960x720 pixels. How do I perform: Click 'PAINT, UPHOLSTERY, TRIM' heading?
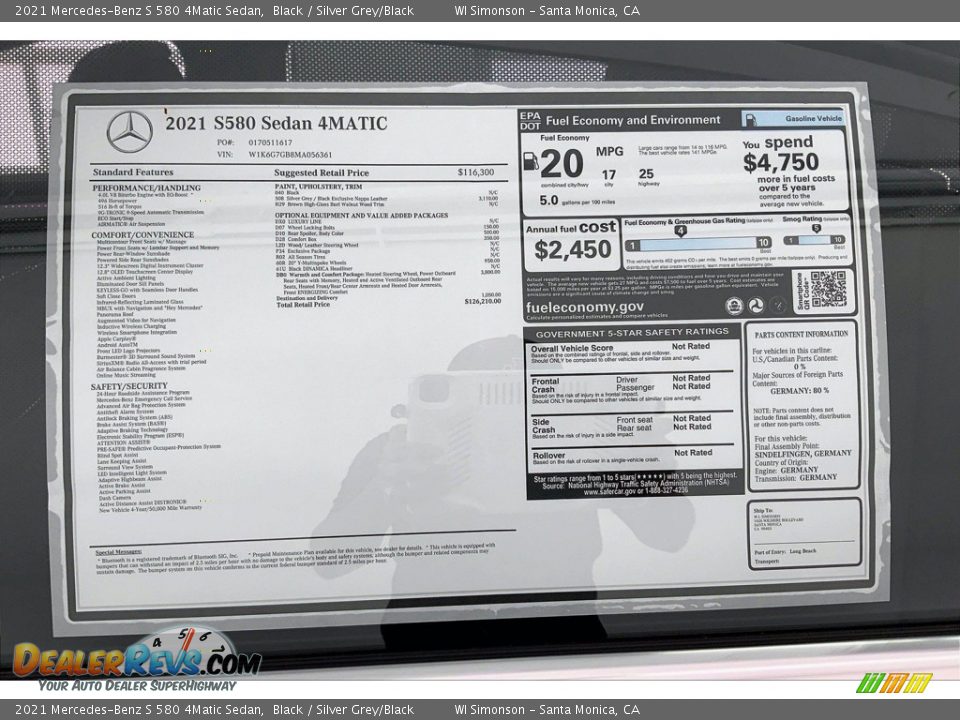[x=318, y=186]
